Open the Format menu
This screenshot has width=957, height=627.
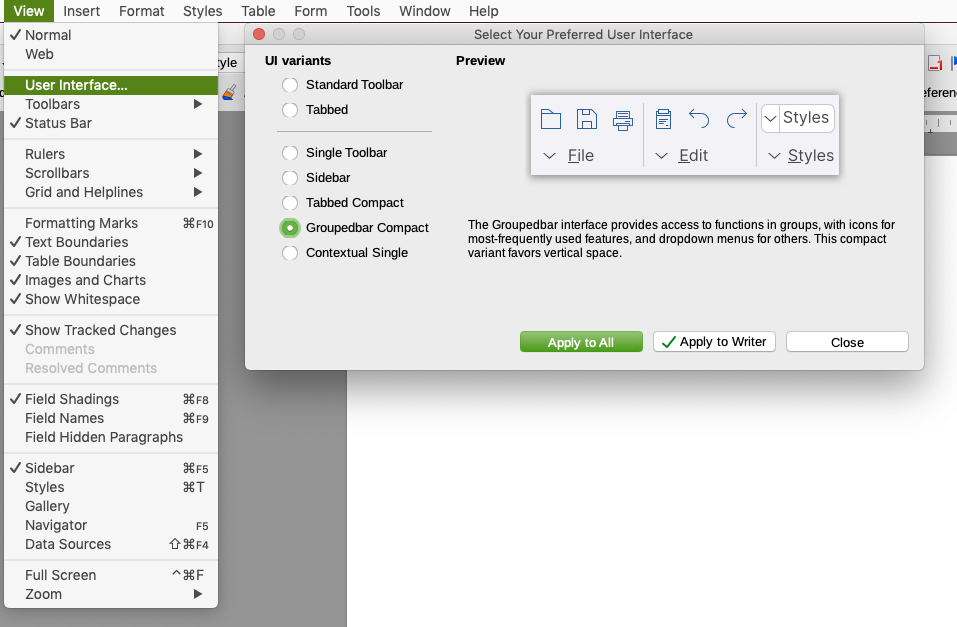point(142,11)
